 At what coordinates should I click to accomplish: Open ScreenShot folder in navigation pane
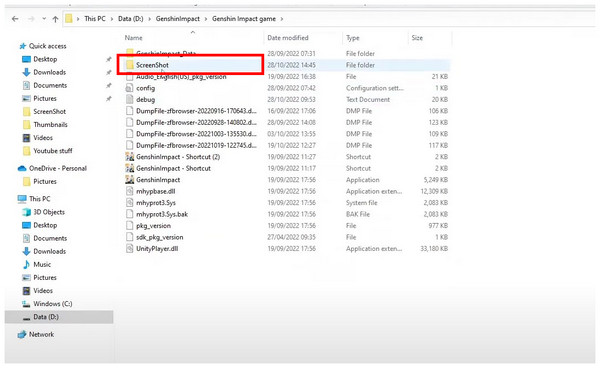click(44, 111)
